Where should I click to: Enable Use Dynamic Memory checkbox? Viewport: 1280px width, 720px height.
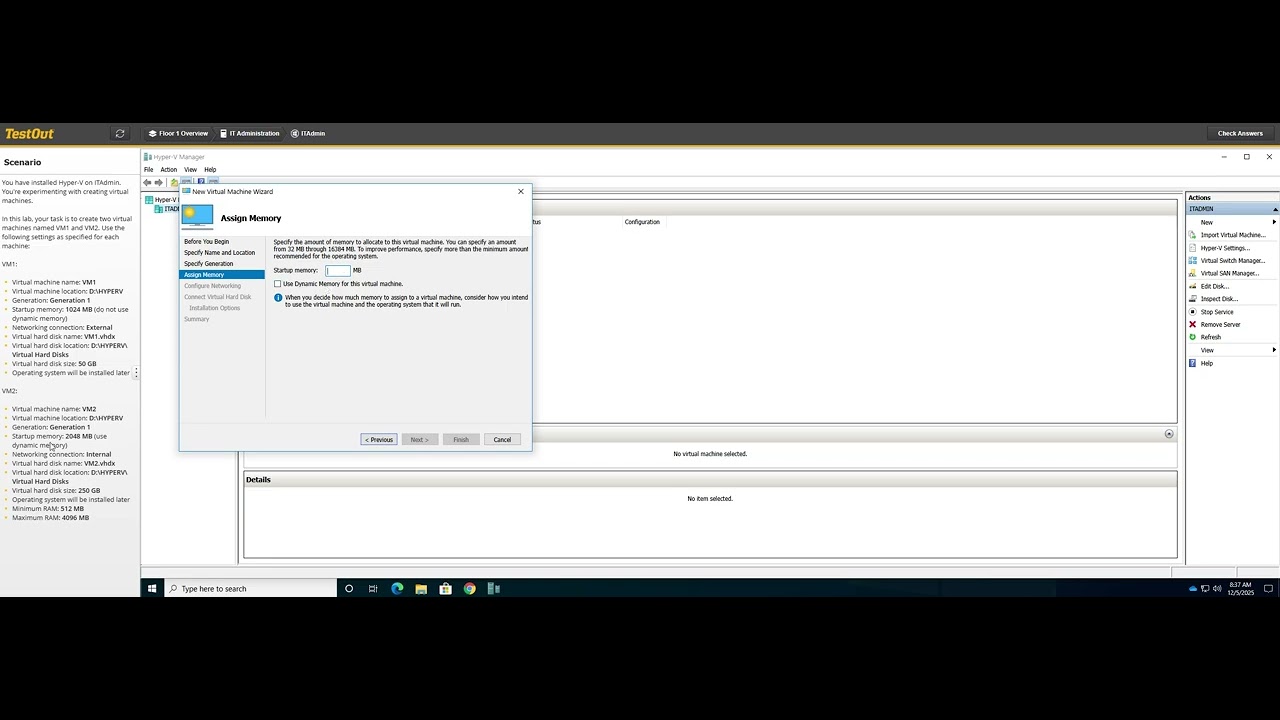coord(278,284)
